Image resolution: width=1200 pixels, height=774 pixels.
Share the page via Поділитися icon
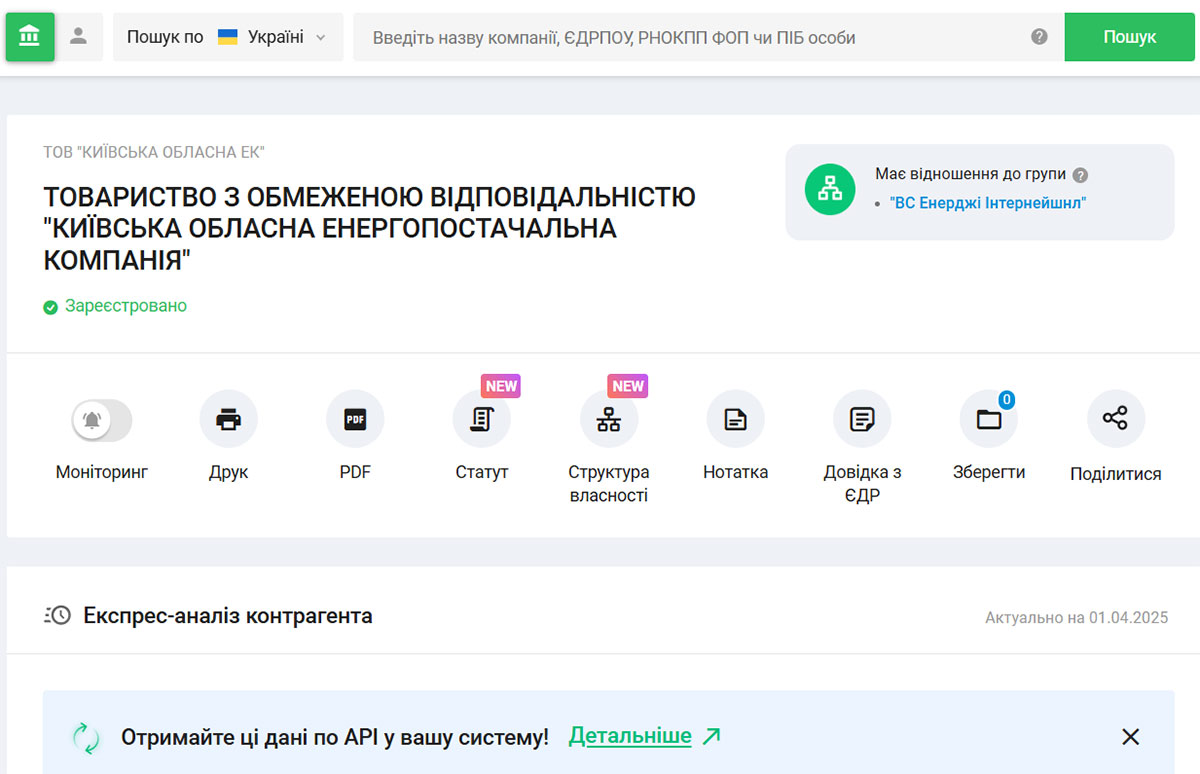point(1115,418)
